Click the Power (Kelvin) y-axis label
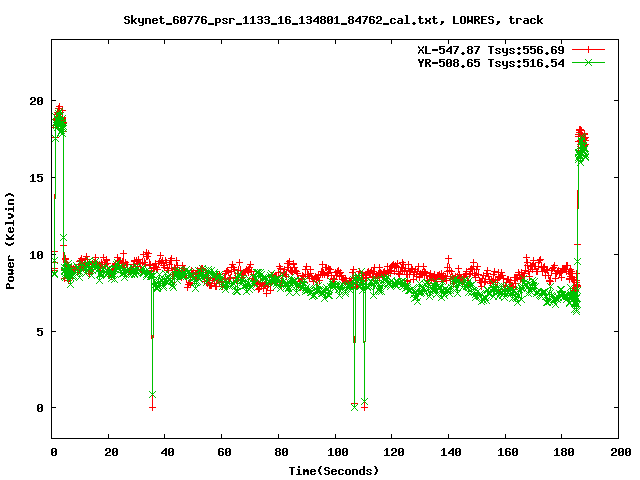This screenshot has width=640, height=480. pos(10,241)
